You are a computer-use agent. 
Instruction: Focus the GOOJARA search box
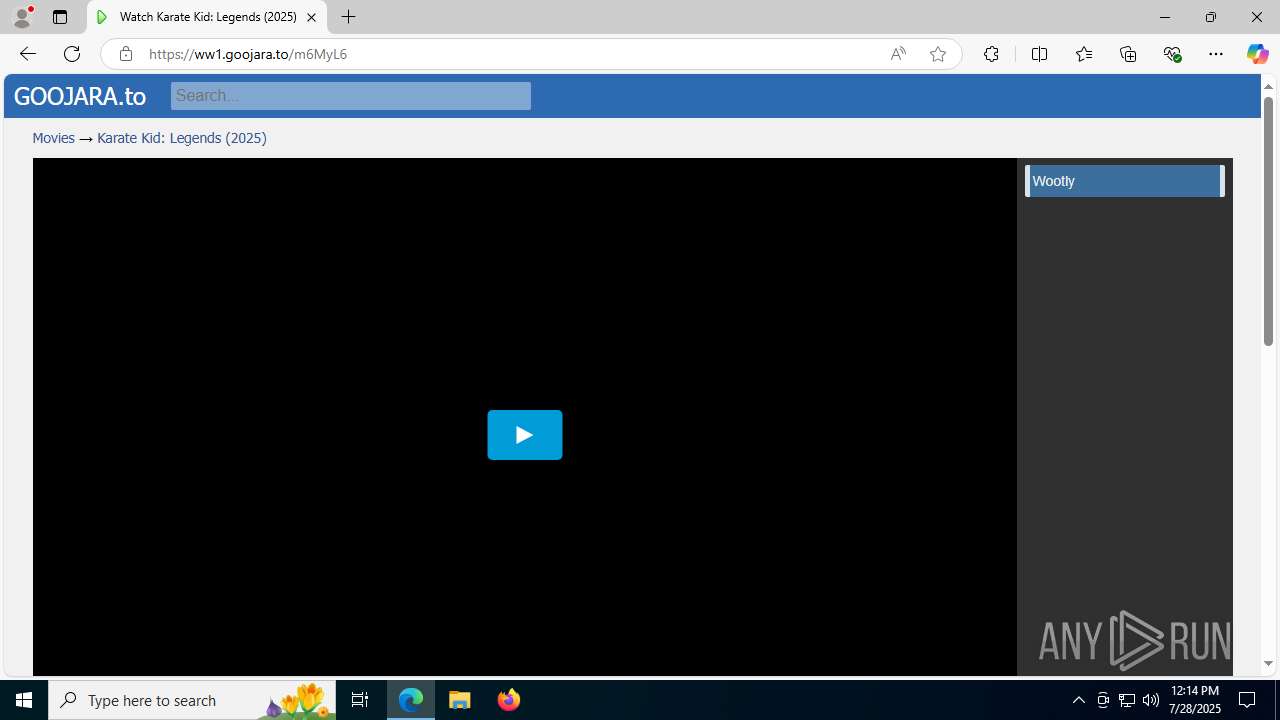point(350,96)
